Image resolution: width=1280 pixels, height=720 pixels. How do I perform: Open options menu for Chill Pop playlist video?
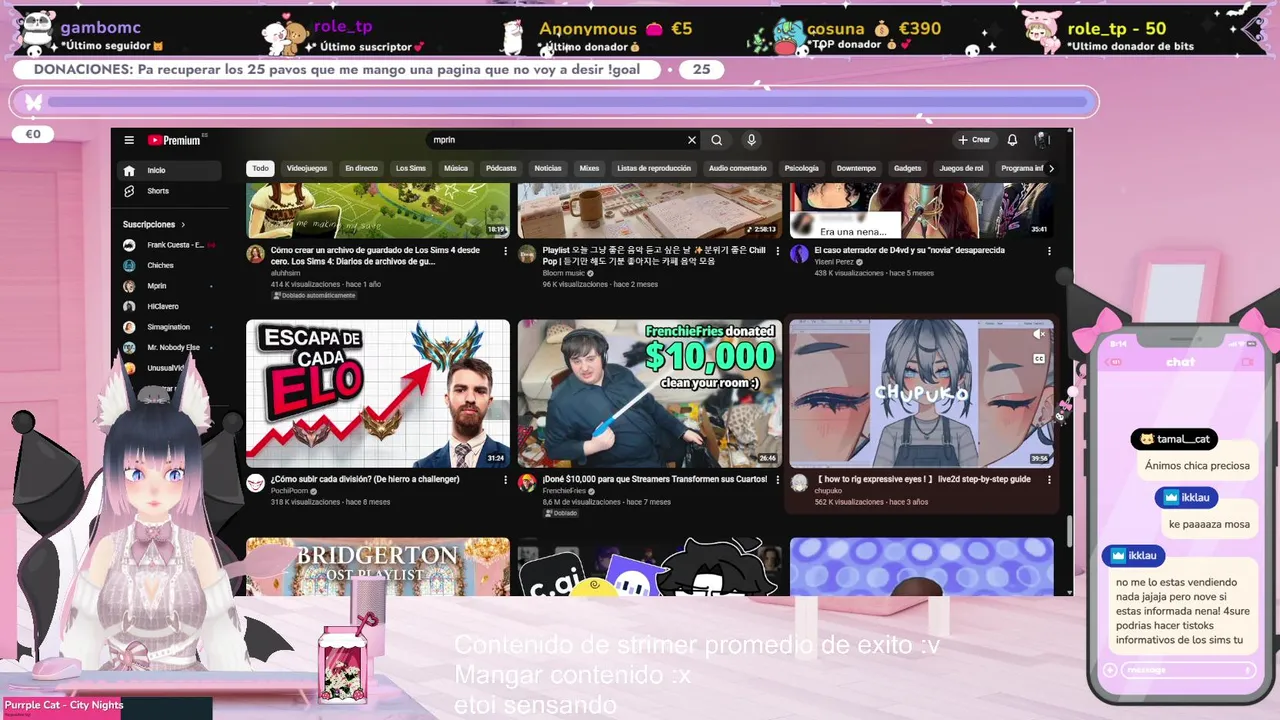point(777,251)
